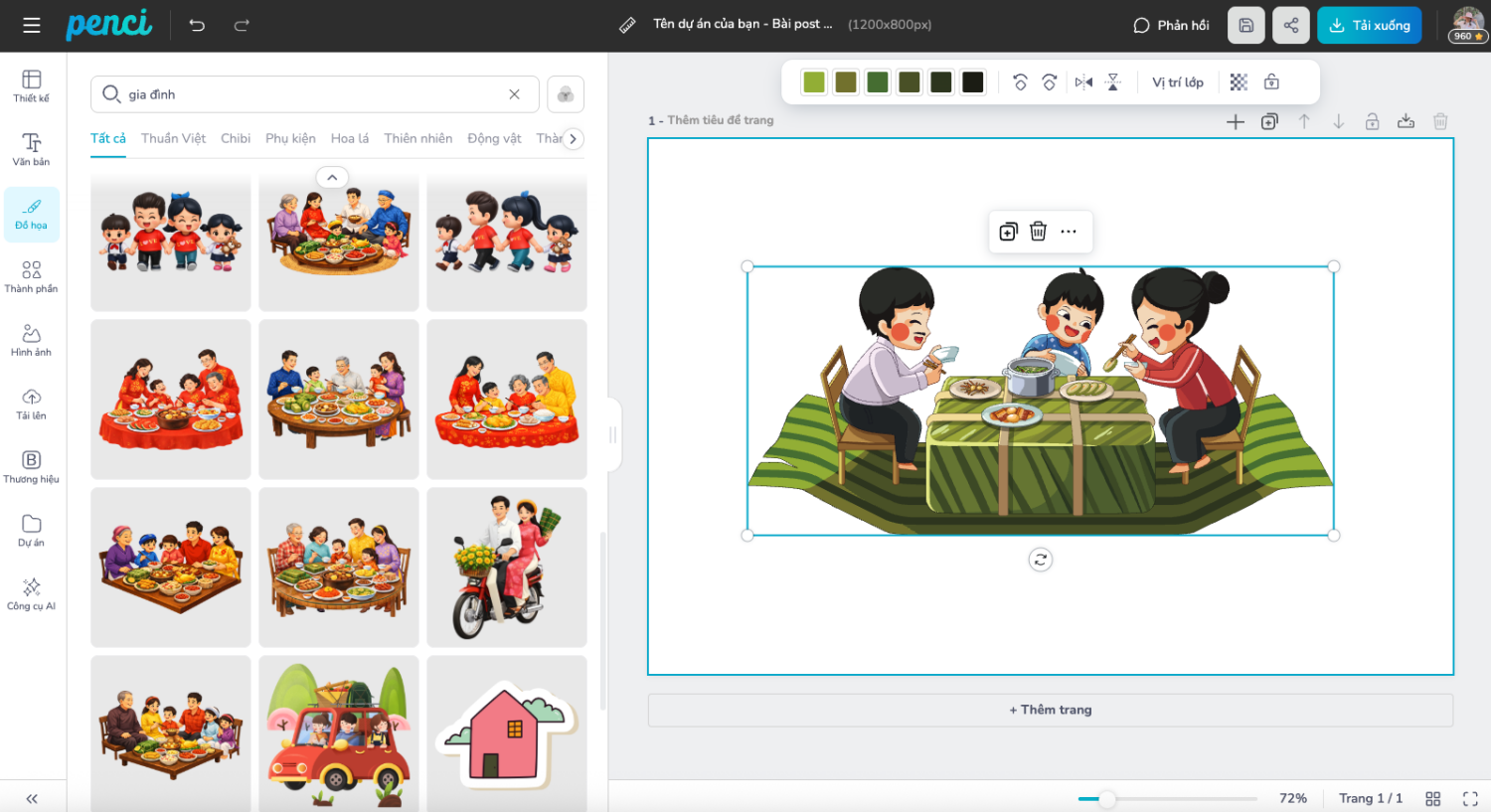1491x812 pixels.
Task: Duplicate the selected graphic element
Action: pos(1008,232)
